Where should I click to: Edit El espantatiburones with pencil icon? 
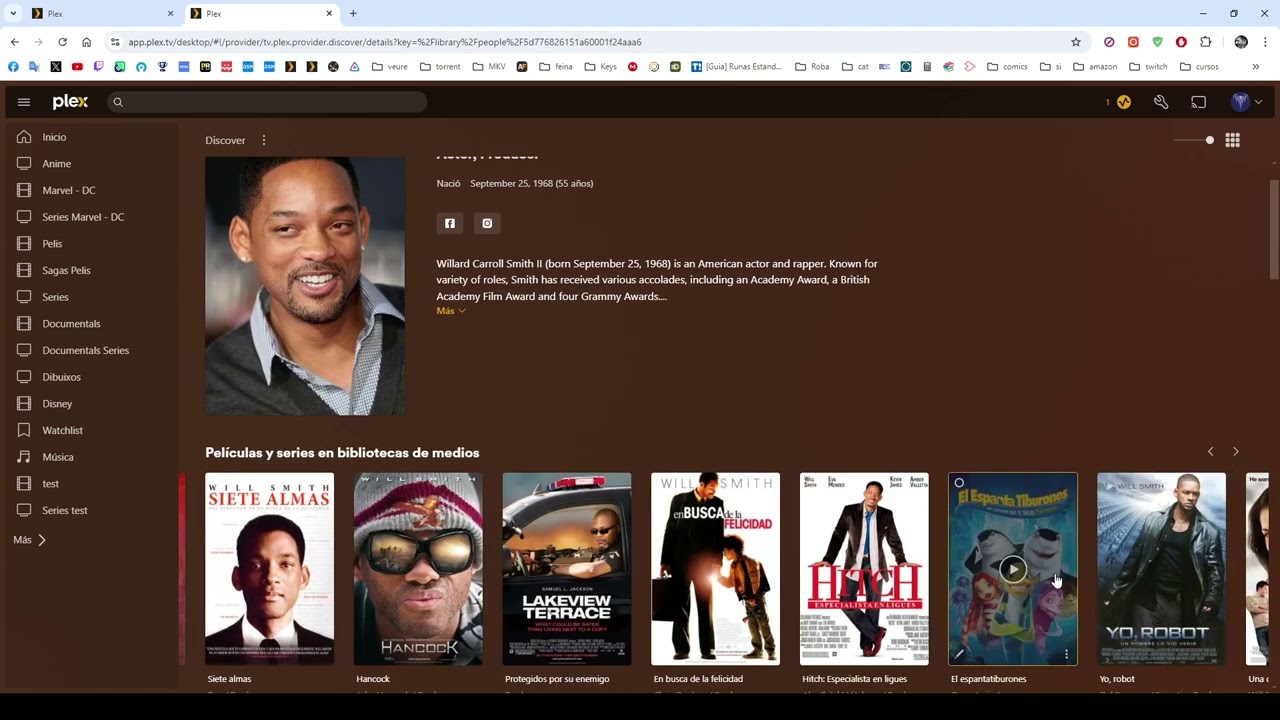click(960, 655)
